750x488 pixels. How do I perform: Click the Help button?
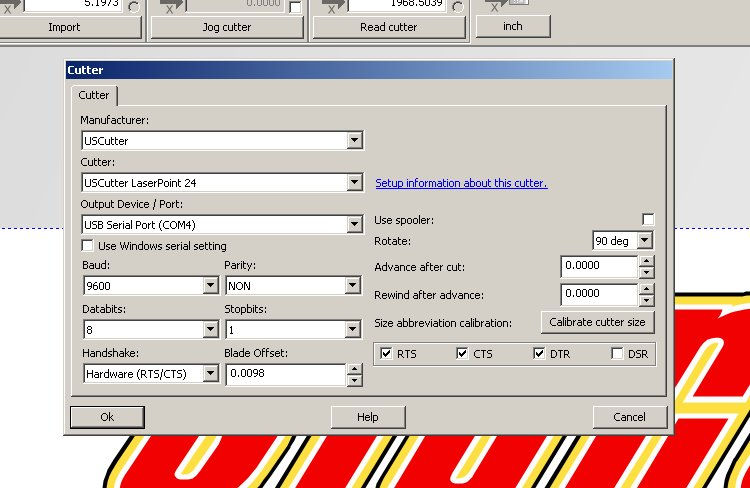pos(368,417)
